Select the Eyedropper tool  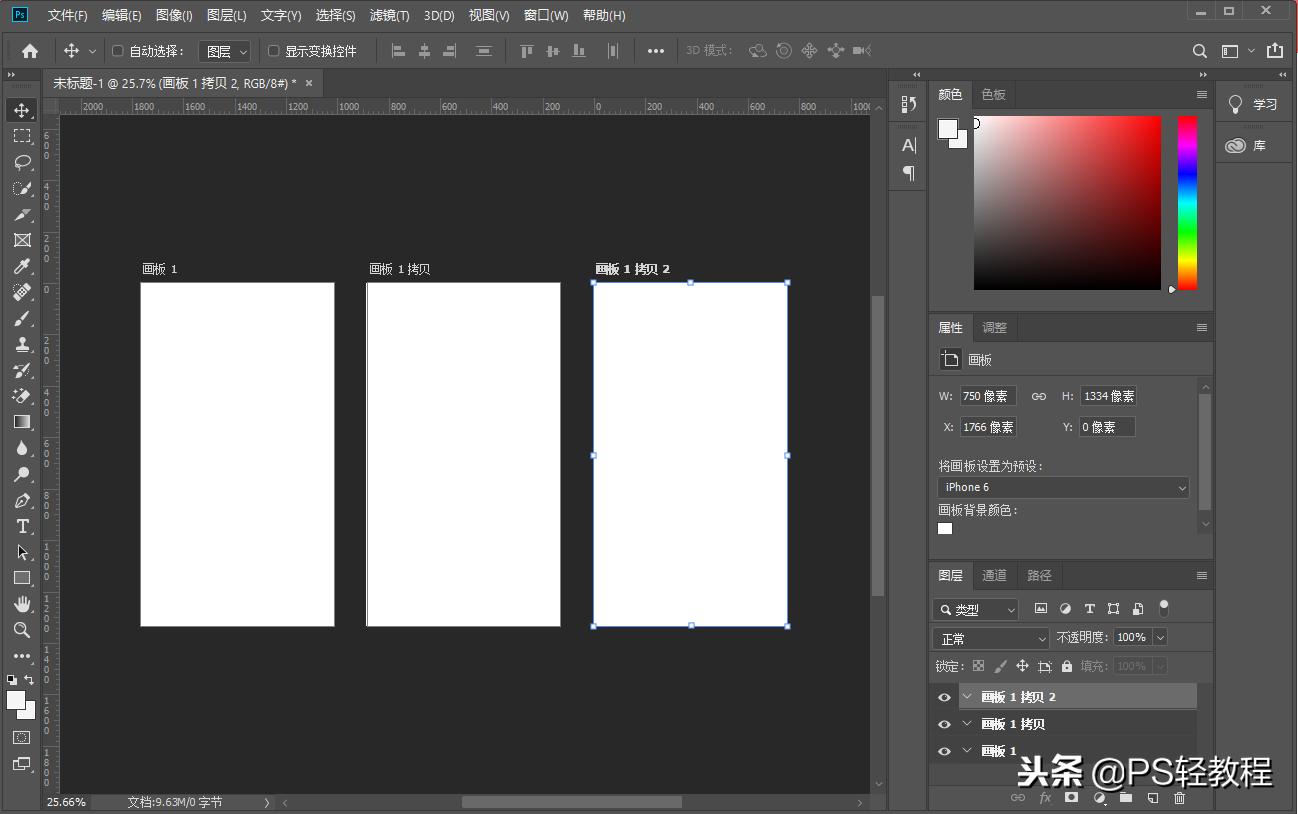click(x=22, y=266)
